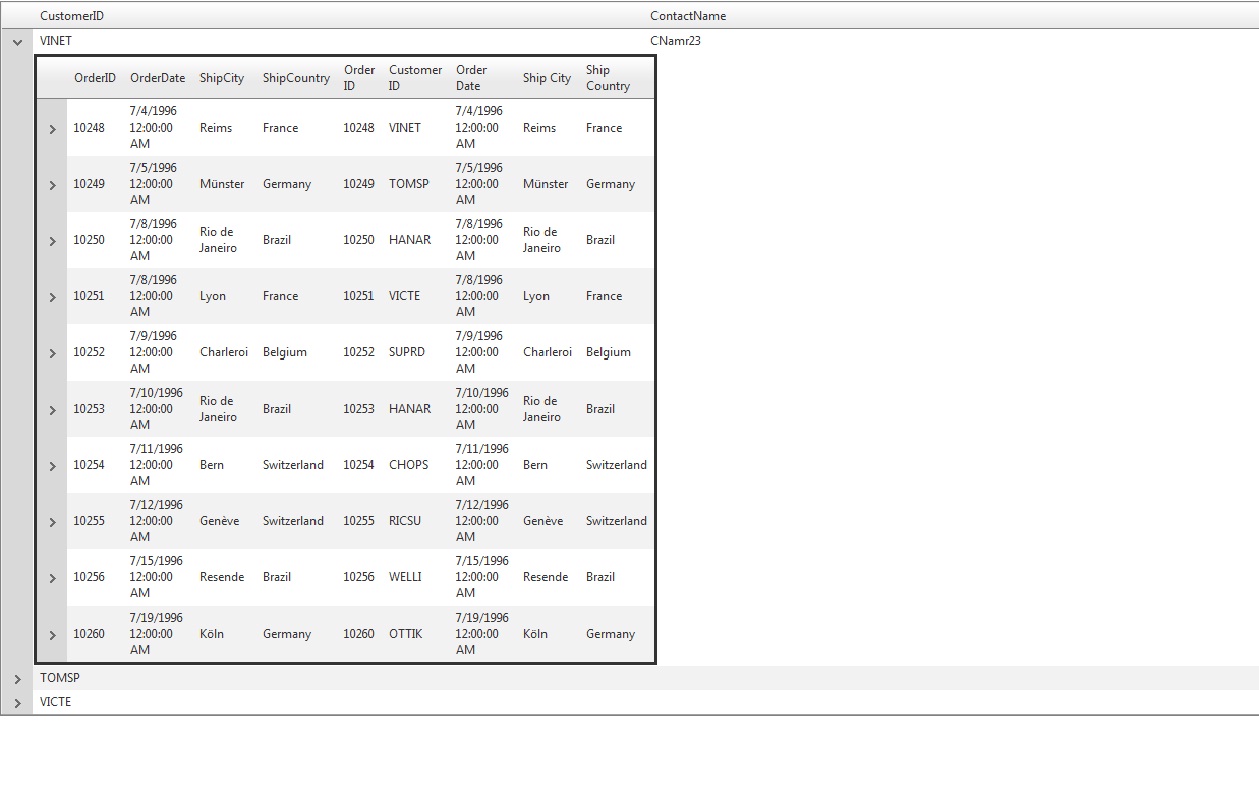The width and height of the screenshot is (1259, 812).
Task: Sort by the CustomerID column header
Action: click(x=72, y=16)
